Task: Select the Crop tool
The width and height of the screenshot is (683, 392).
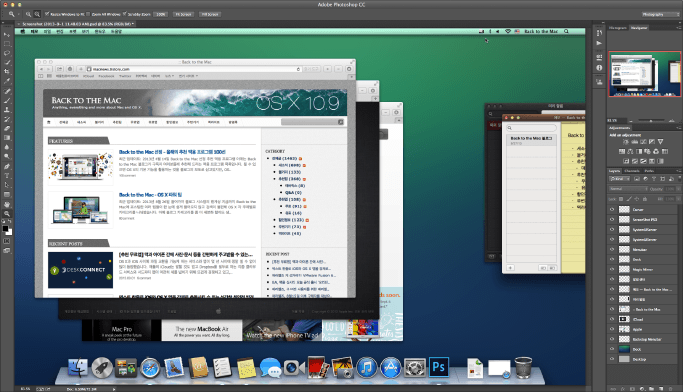Action: pos(7,71)
